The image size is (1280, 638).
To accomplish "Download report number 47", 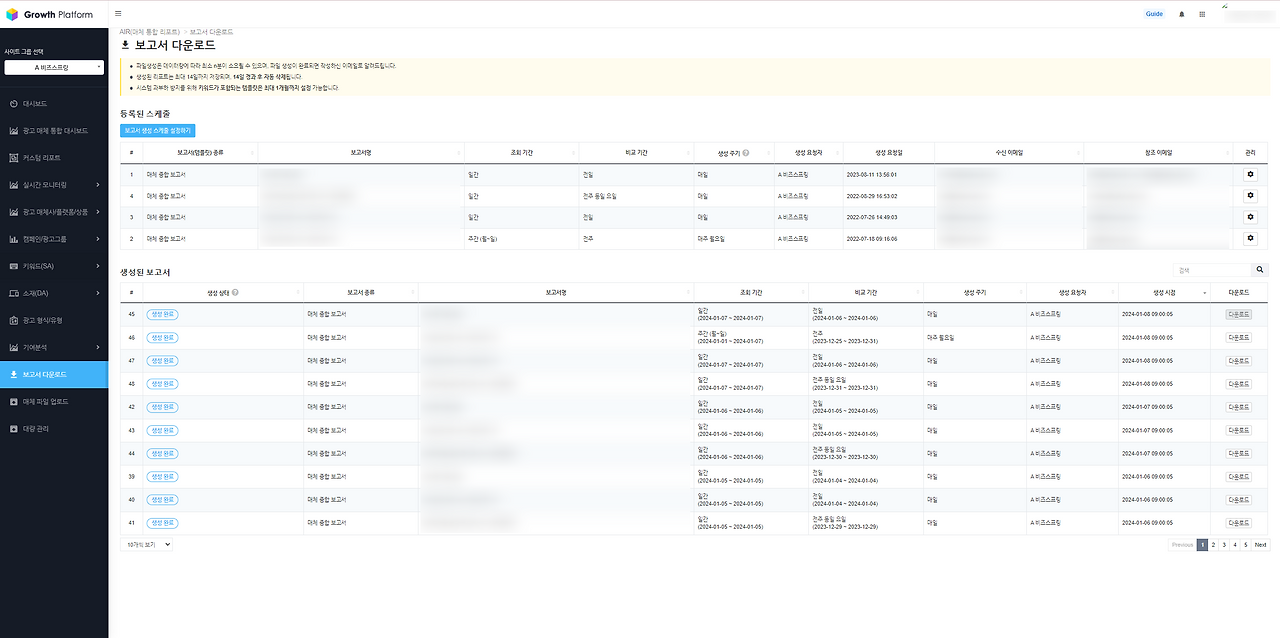I will [x=1238, y=360].
